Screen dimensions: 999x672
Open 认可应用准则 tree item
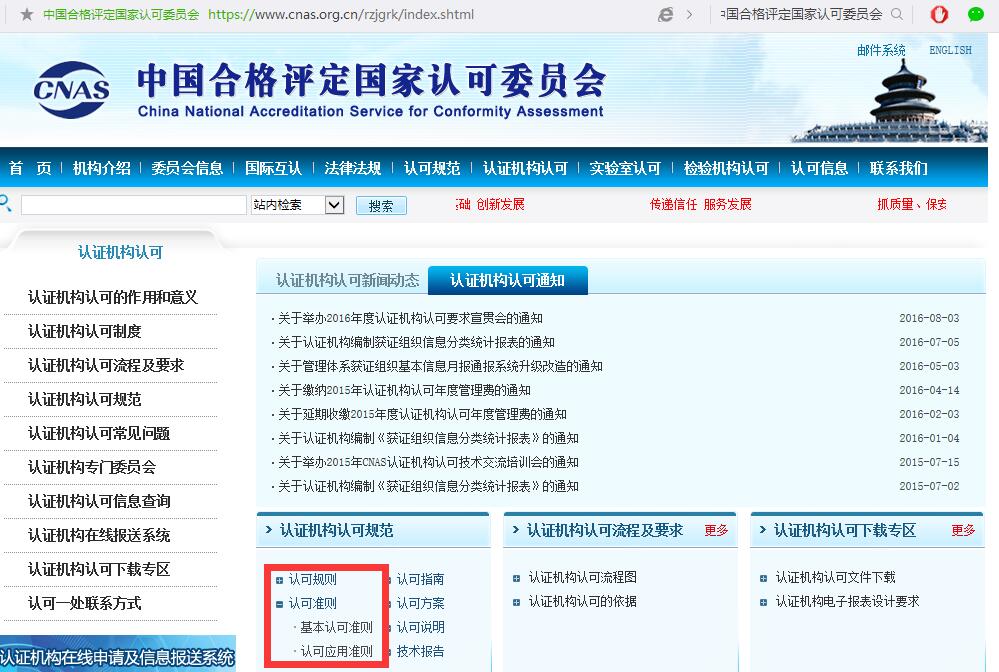(x=336, y=652)
